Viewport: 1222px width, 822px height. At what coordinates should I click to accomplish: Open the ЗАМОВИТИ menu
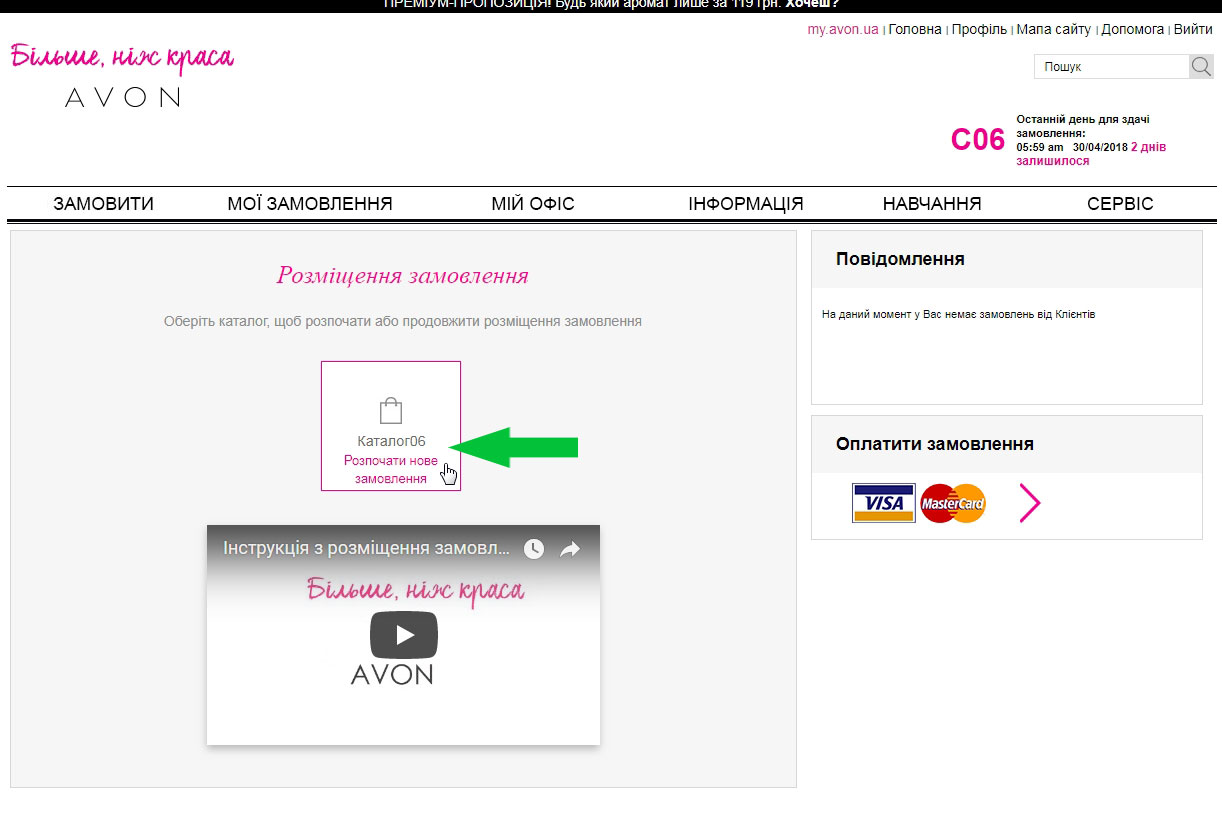tap(104, 204)
